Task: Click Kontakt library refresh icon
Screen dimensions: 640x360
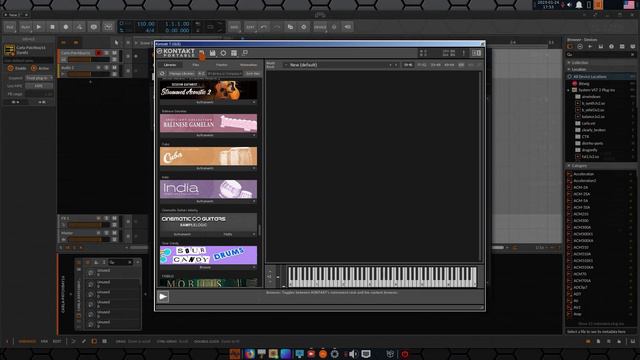Action: [x=162, y=74]
